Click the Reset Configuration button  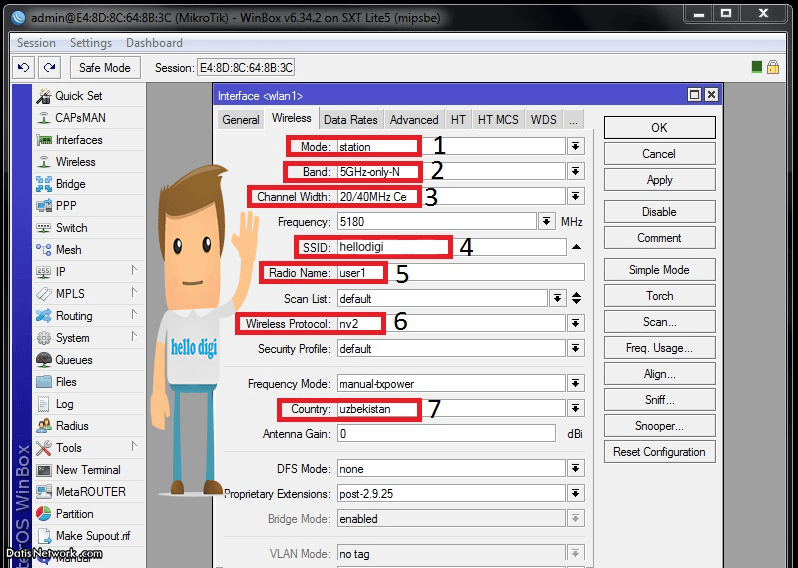click(660, 452)
